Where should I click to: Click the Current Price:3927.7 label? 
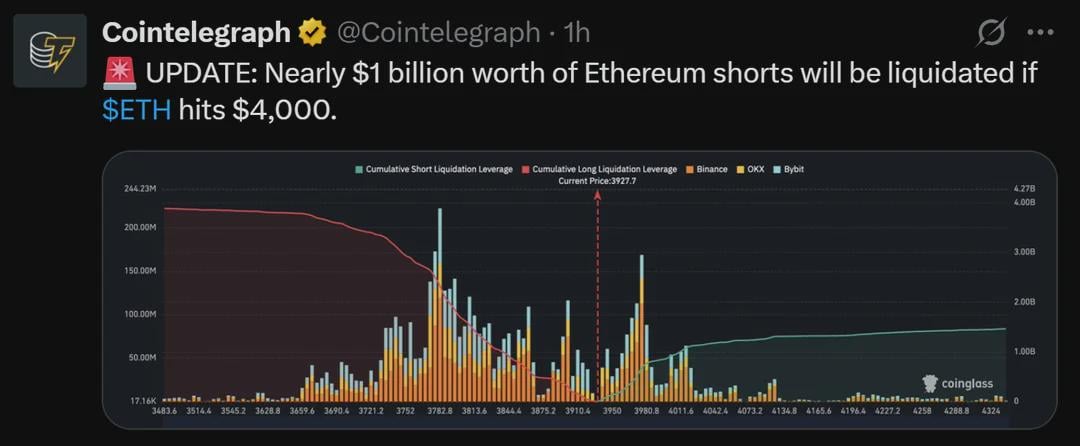pos(597,181)
